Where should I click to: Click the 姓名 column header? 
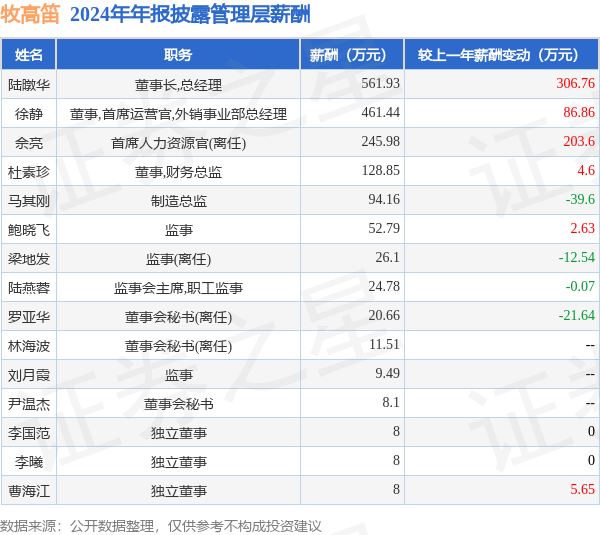(29, 55)
